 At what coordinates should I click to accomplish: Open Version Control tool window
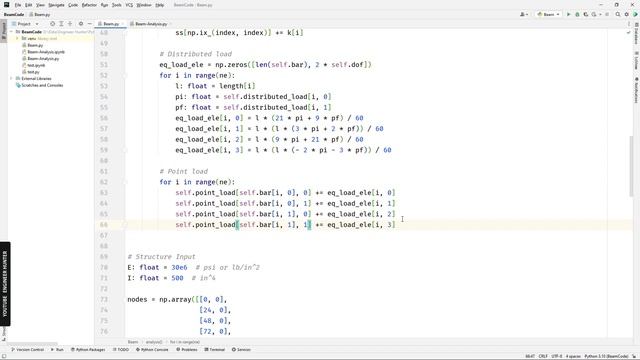[27, 350]
